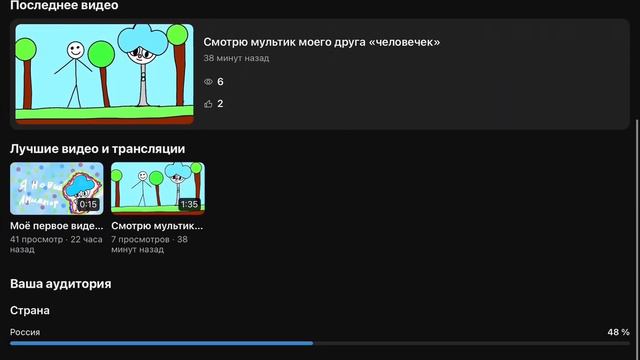Click the 0:15 duration badge
Screen dimensions: 640x360
88,204
